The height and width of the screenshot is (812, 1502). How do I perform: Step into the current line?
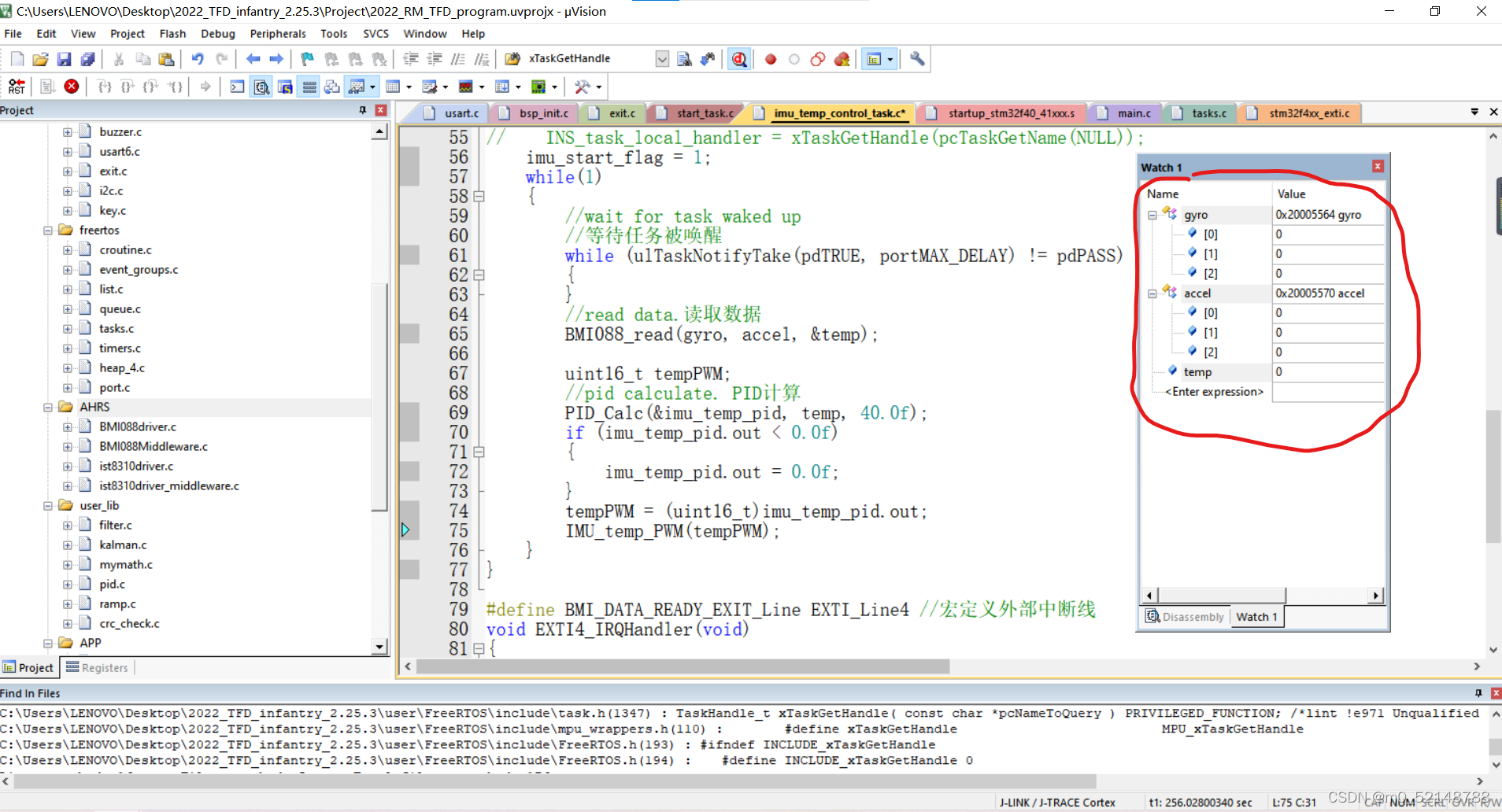click(x=104, y=87)
